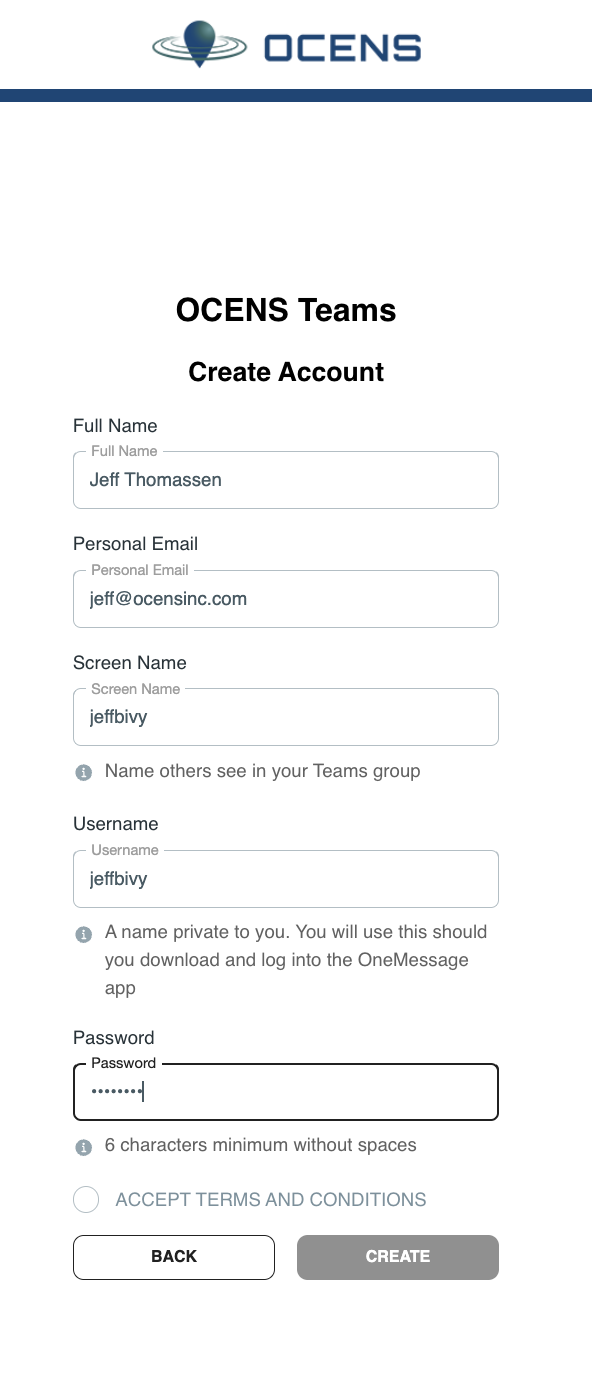The height and width of the screenshot is (1394, 592).
Task: Submit with the CREATE button
Action: point(398,1257)
